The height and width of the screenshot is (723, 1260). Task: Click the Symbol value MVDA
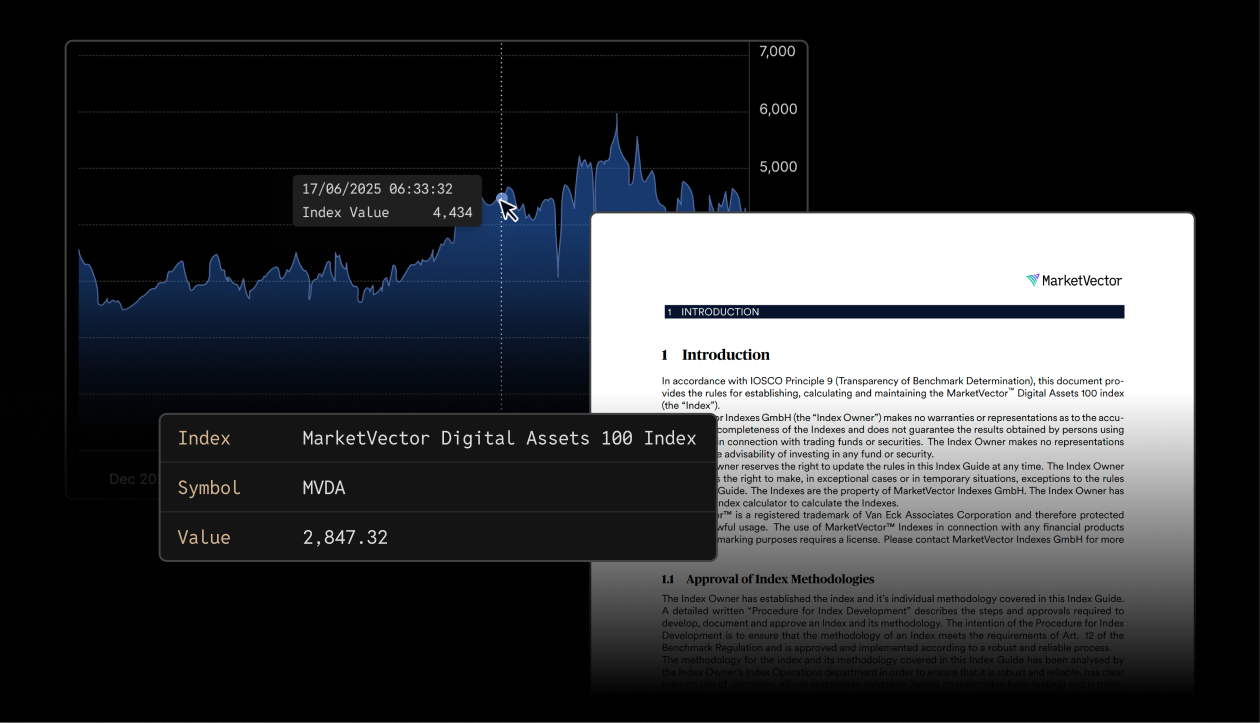(323, 488)
